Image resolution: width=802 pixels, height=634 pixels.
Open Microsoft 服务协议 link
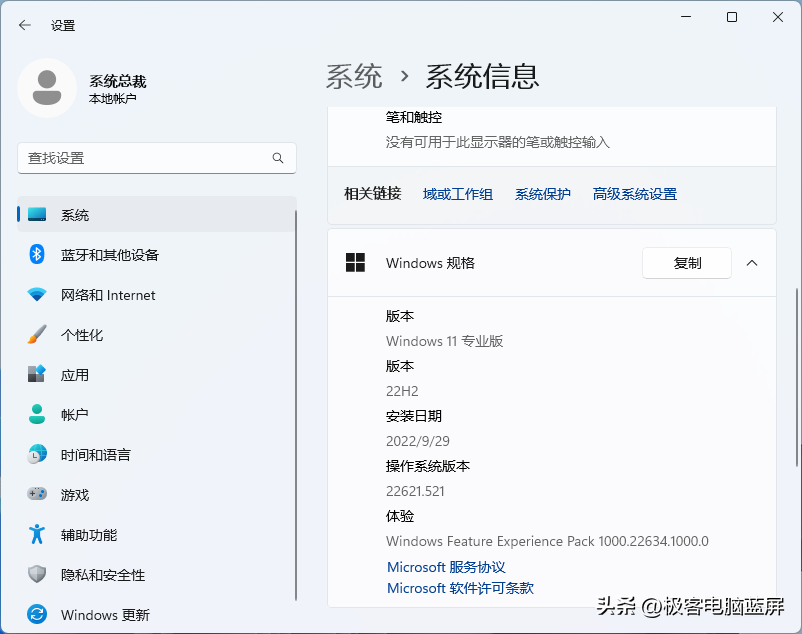[x=446, y=567]
